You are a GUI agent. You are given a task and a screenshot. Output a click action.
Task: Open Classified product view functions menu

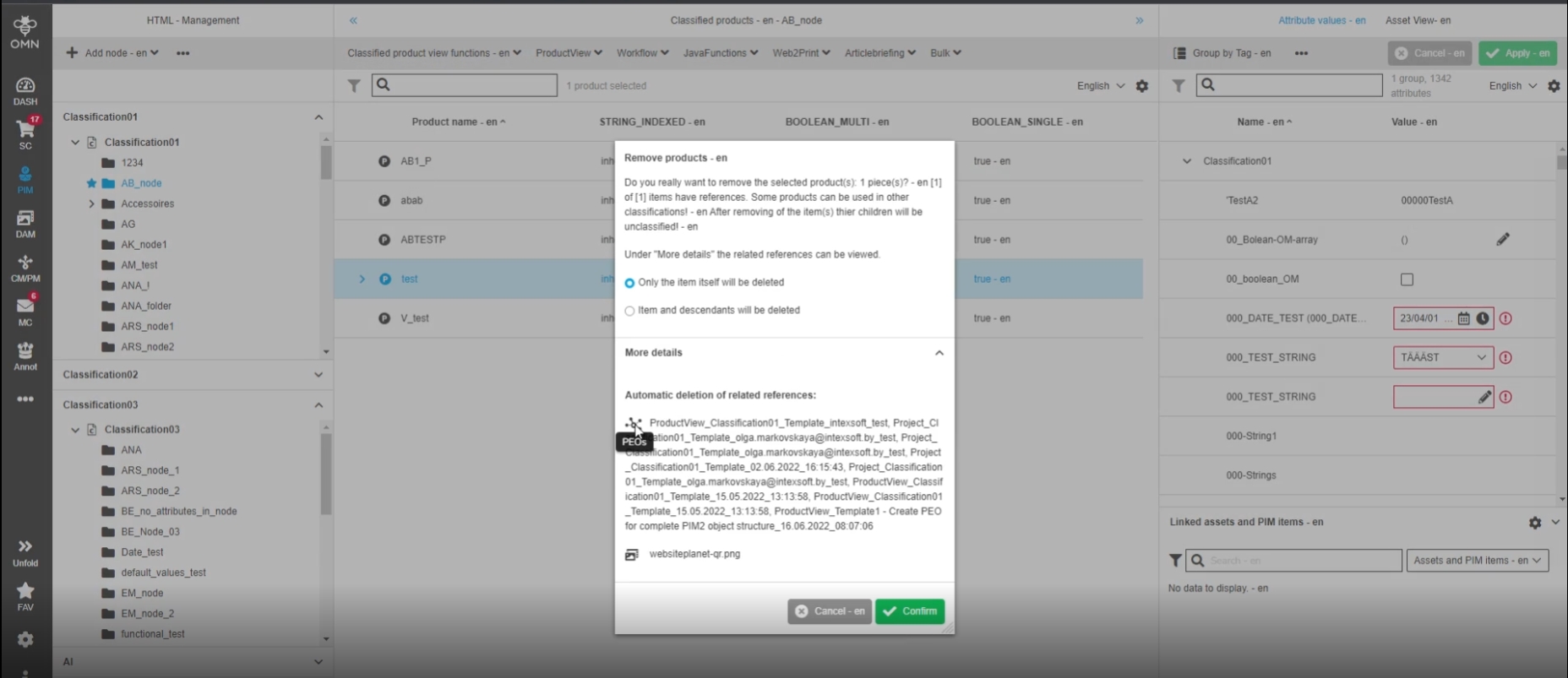pos(434,53)
